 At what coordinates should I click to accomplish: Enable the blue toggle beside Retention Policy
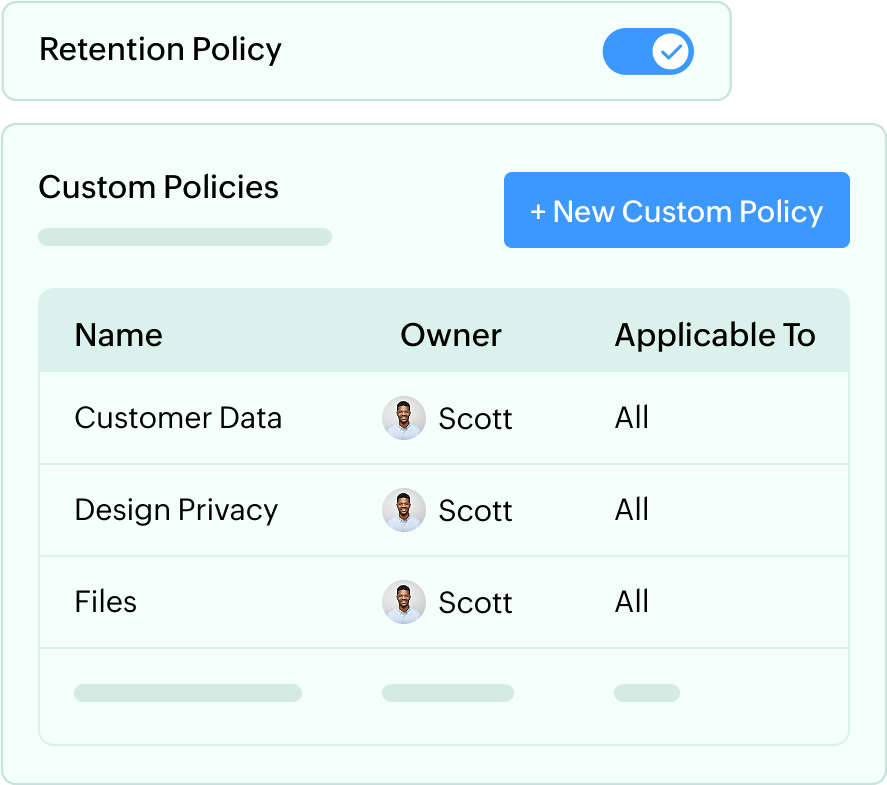pos(648,51)
